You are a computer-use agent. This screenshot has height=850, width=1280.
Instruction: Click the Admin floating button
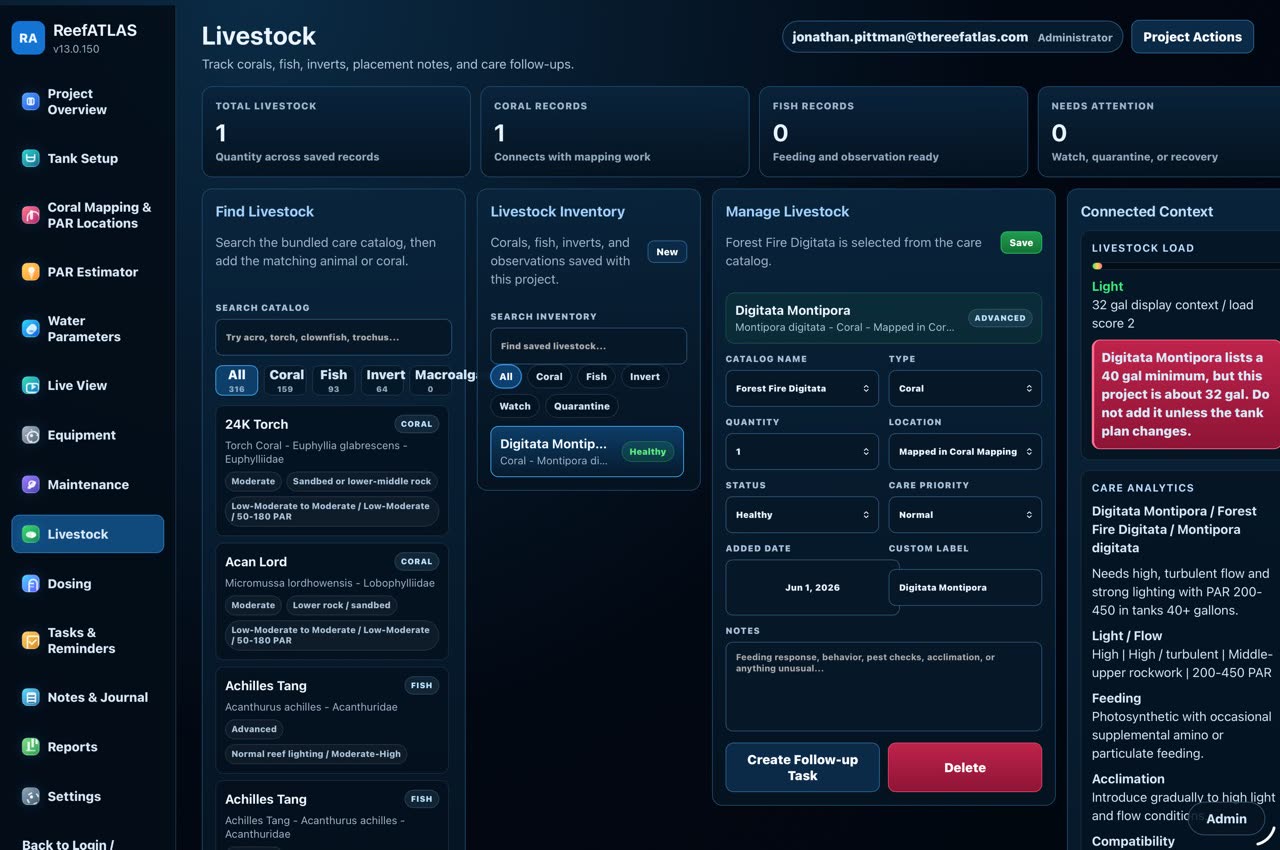[x=1226, y=818]
